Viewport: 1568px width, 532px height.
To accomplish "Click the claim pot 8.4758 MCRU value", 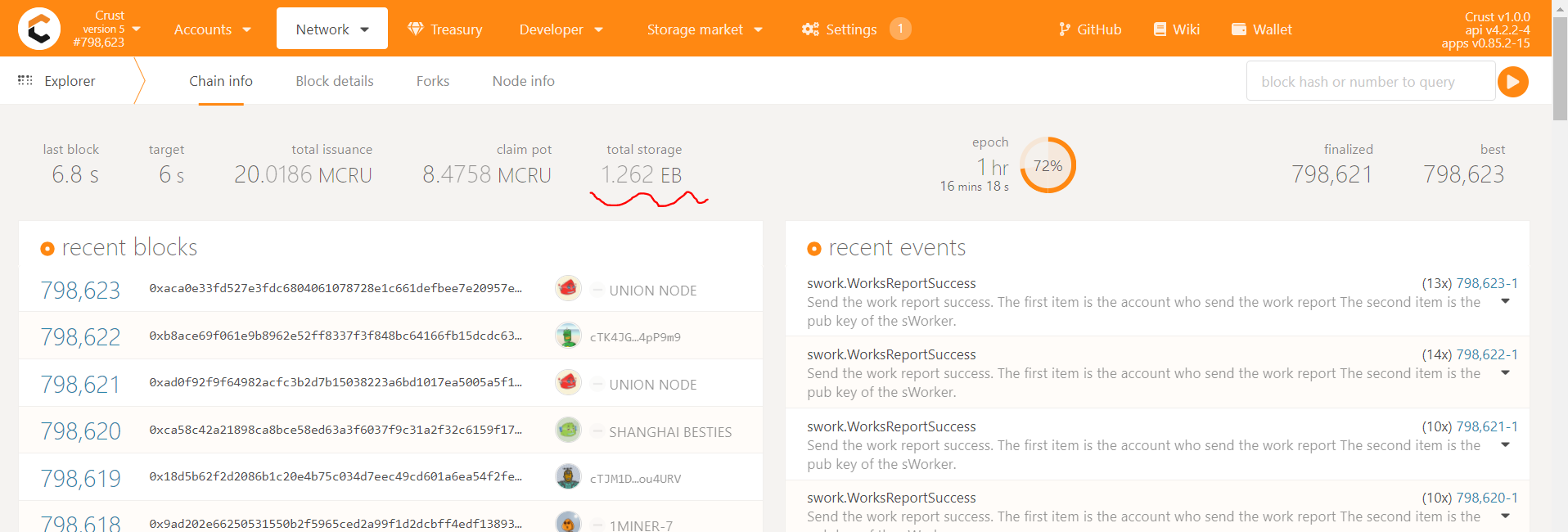I will pyautogui.click(x=487, y=174).
